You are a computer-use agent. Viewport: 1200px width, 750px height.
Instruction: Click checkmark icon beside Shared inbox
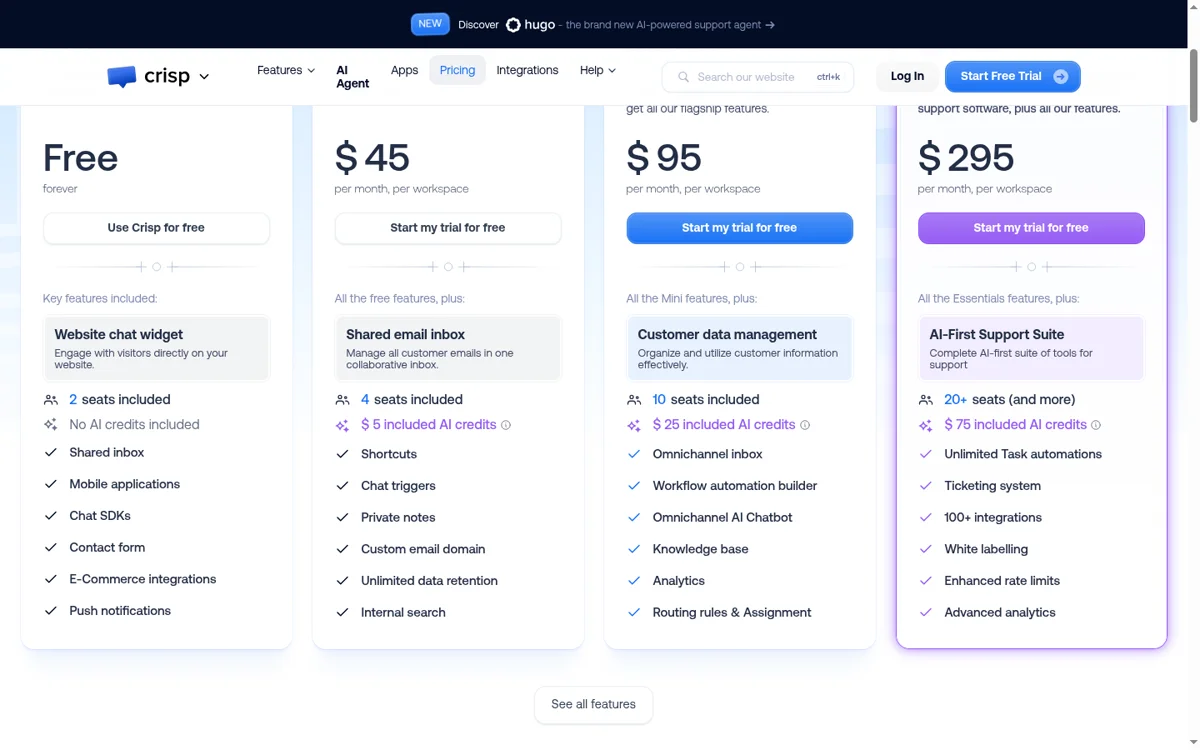click(x=51, y=452)
